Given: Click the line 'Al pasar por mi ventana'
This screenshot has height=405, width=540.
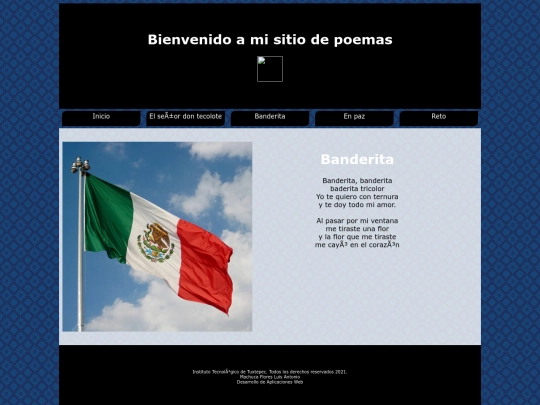Looking at the screenshot, I should point(357,221).
